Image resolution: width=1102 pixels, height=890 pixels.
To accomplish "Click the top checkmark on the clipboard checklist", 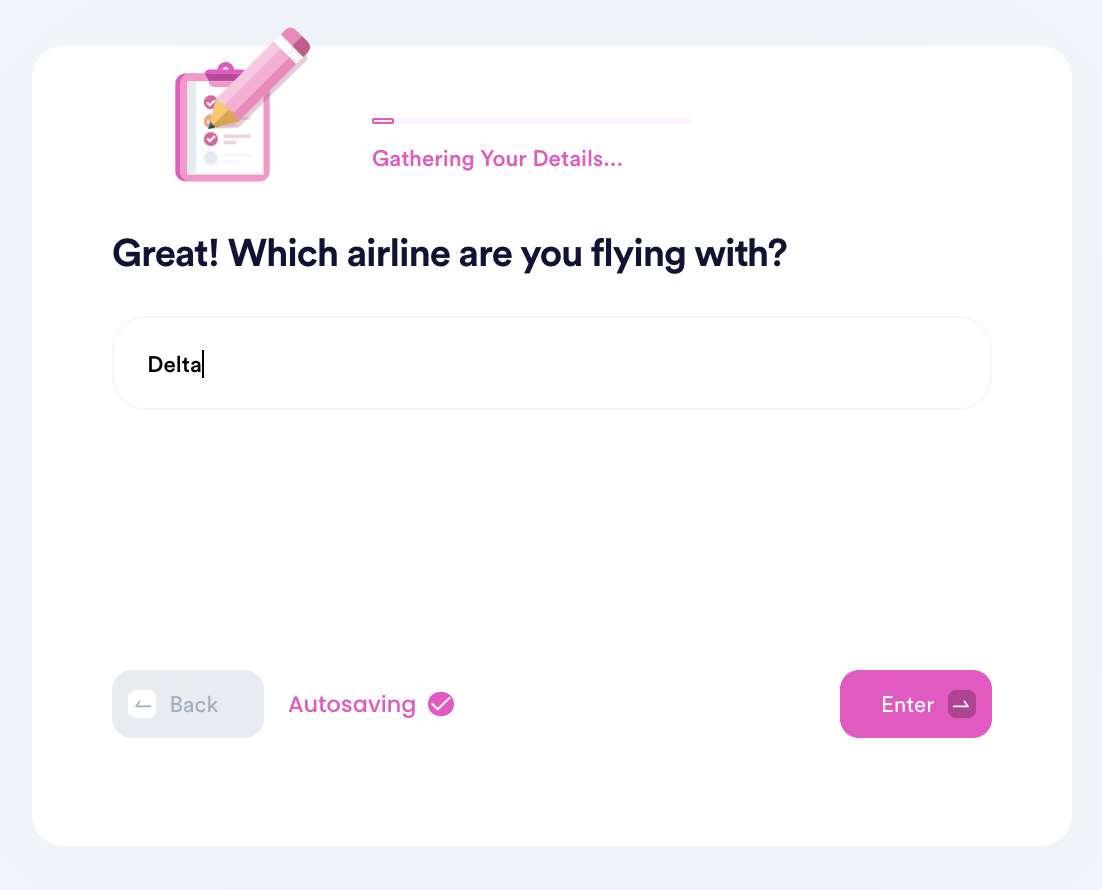I will click(209, 103).
